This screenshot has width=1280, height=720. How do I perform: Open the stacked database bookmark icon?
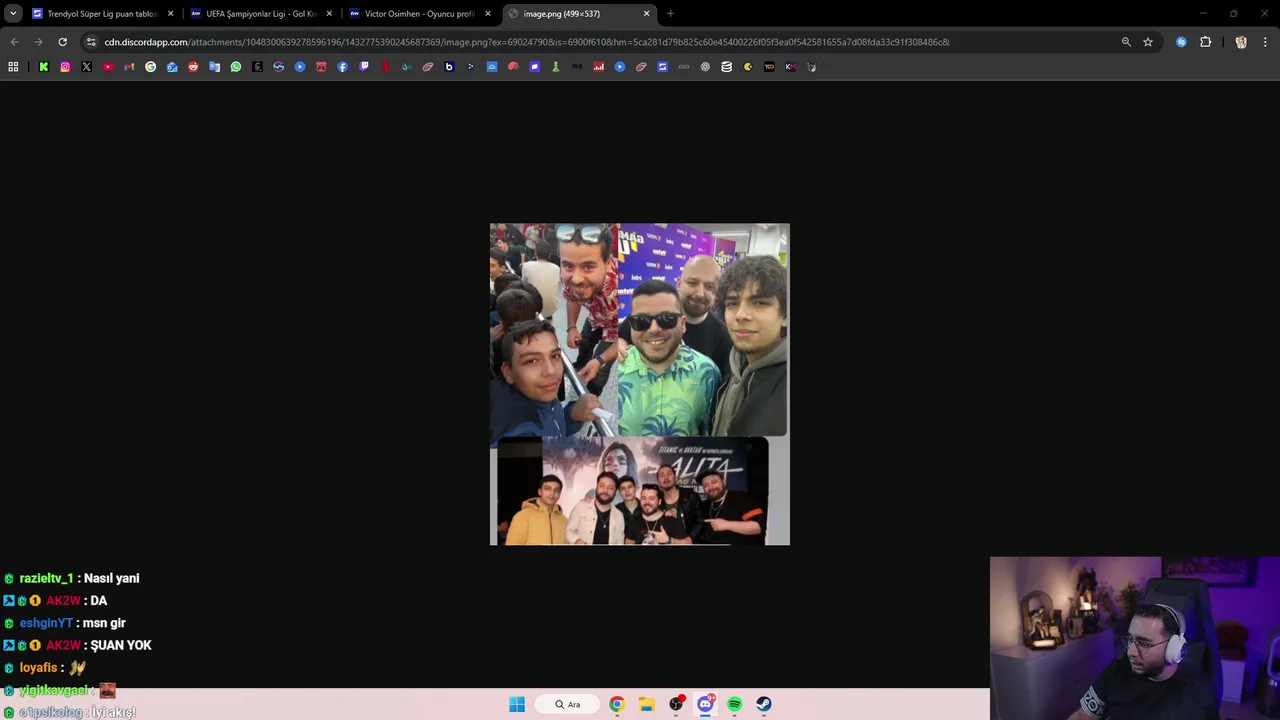(x=726, y=67)
